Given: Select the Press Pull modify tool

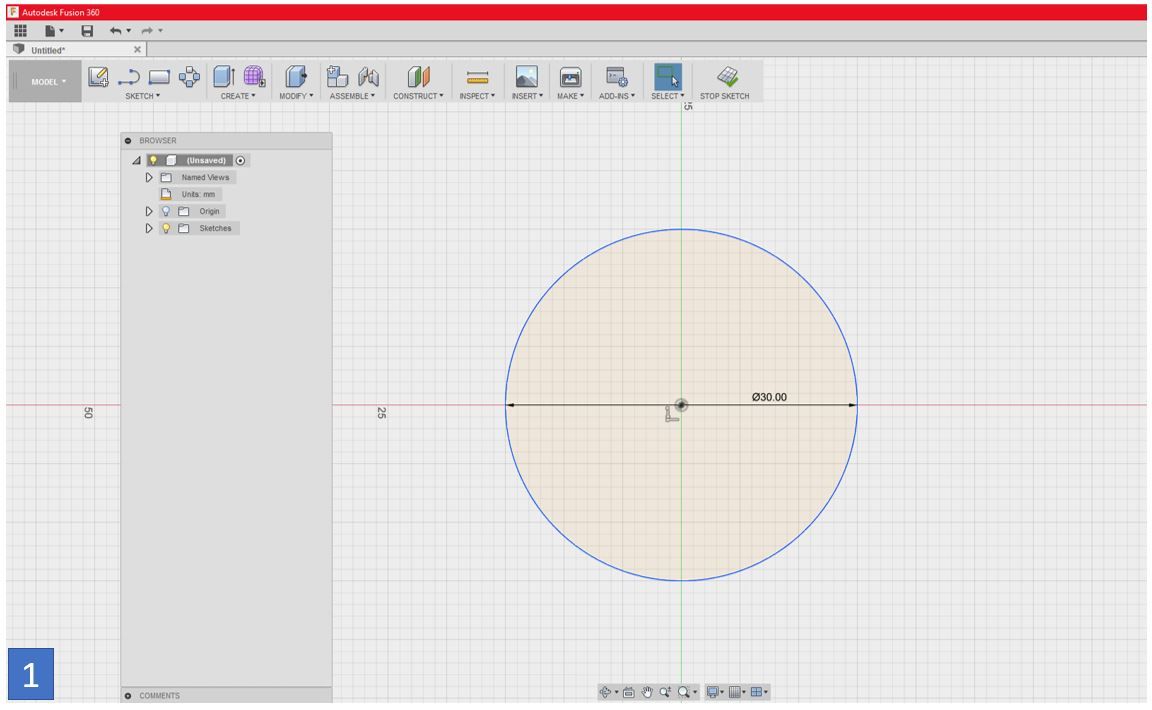Looking at the screenshot, I should click(296, 76).
